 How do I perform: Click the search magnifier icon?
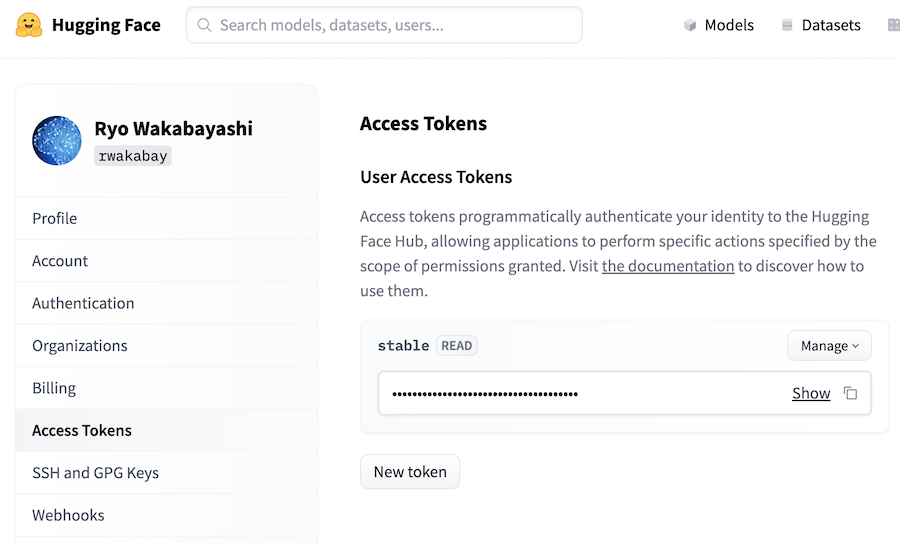click(204, 25)
